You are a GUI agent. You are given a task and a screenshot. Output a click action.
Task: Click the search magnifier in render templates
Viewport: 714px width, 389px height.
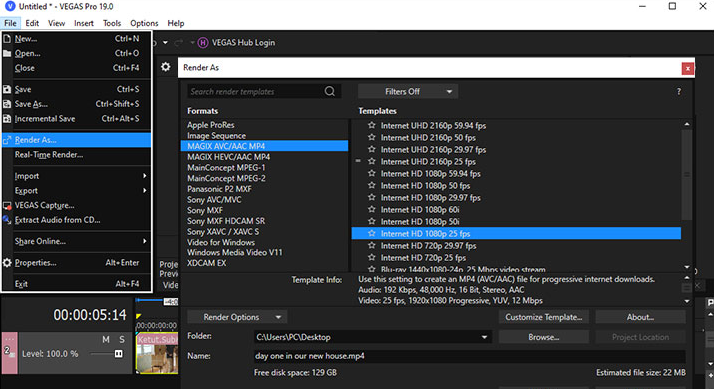click(x=330, y=92)
